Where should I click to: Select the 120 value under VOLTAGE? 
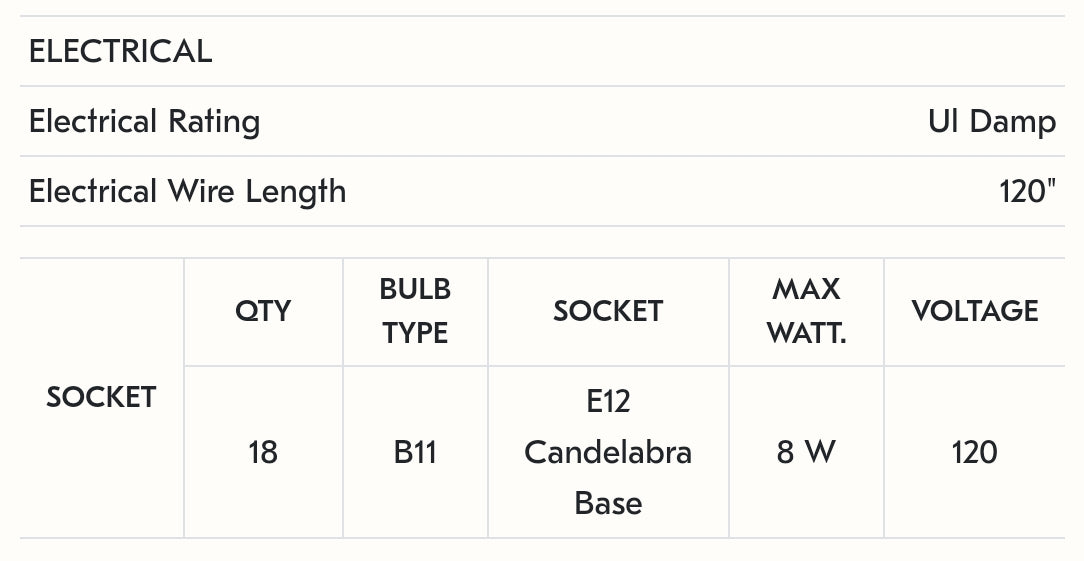tap(975, 453)
